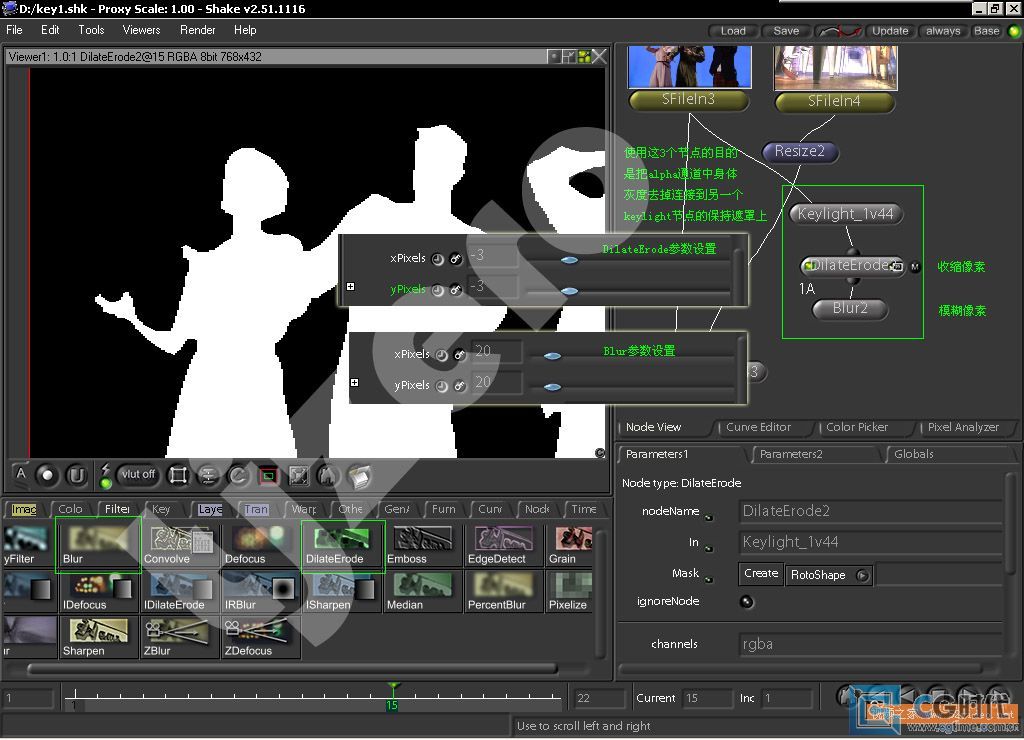Viewport: 1024px width, 740px height.
Task: Select the Keylight_1v44 node
Action: click(845, 214)
